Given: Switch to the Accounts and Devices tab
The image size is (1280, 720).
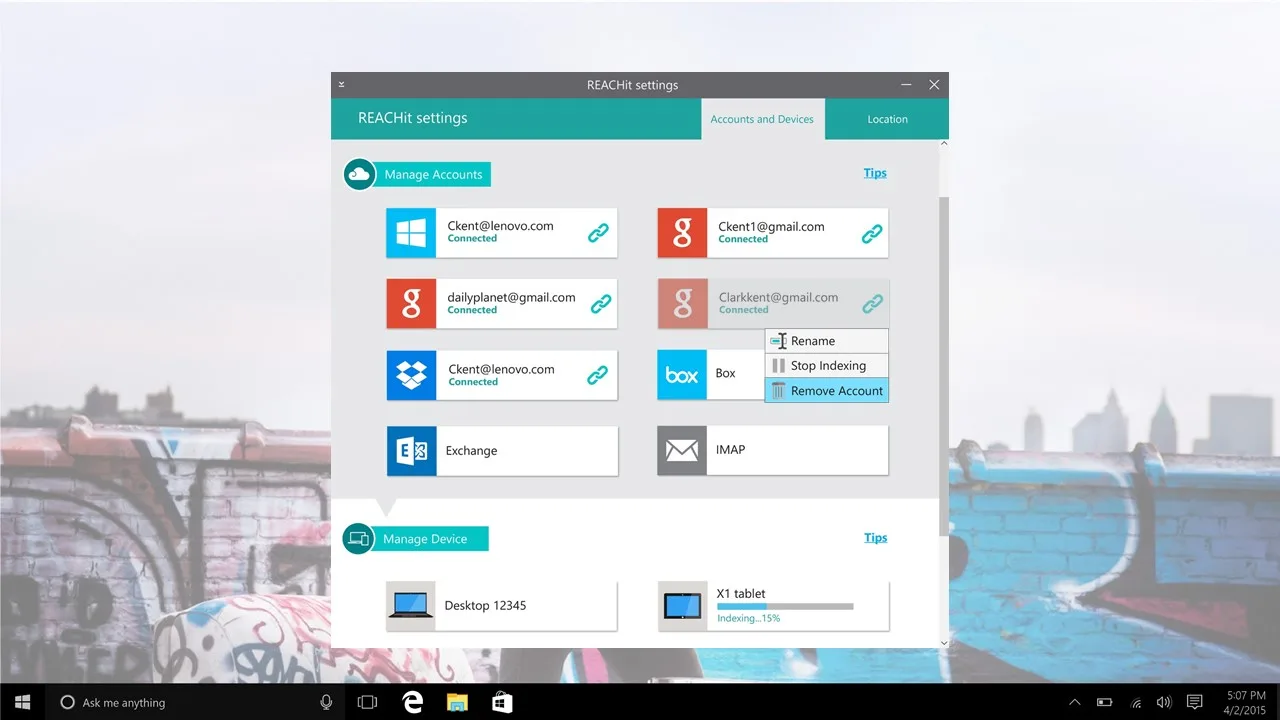Looking at the screenshot, I should point(762,119).
